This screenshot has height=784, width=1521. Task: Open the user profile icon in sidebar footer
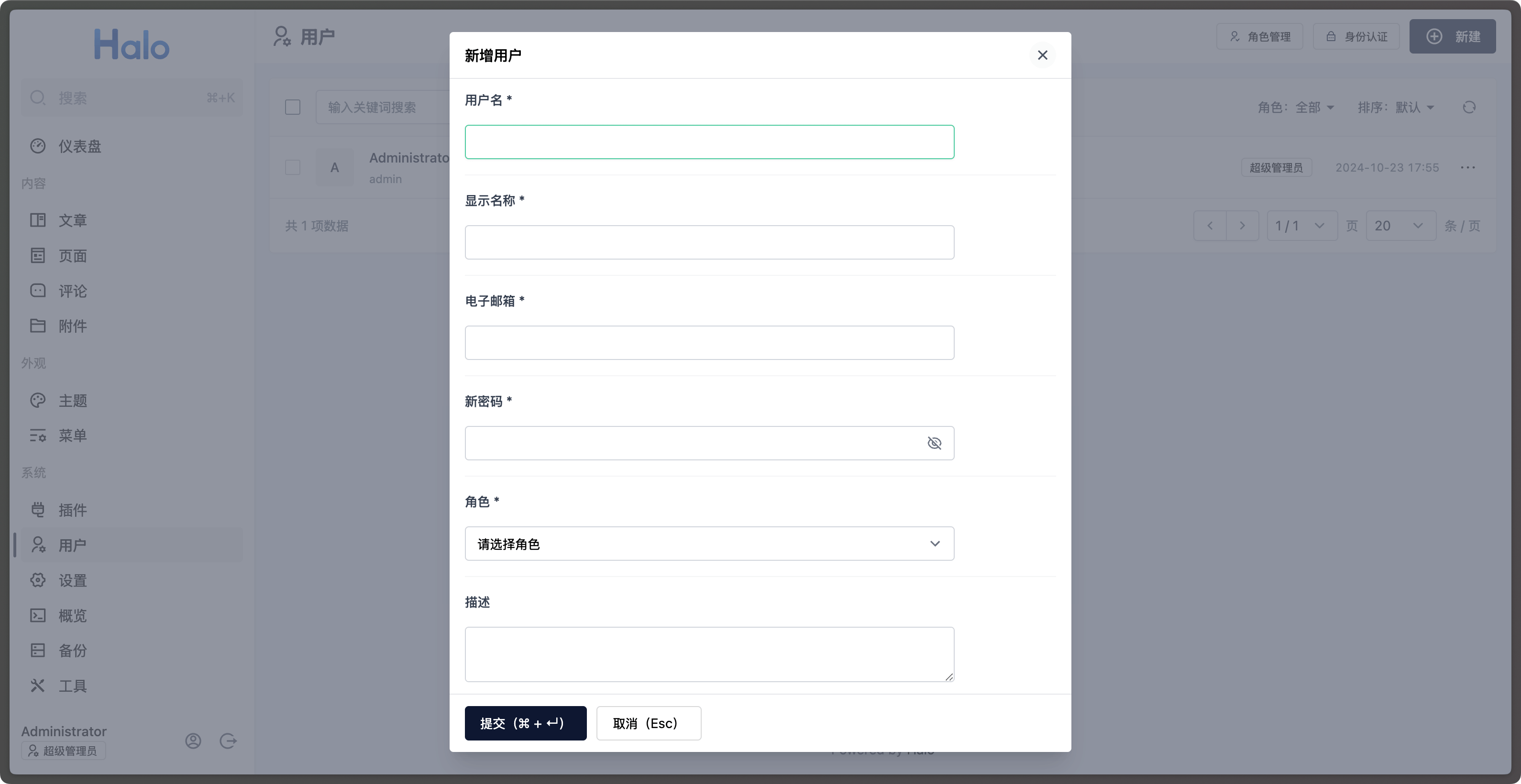coord(193,741)
